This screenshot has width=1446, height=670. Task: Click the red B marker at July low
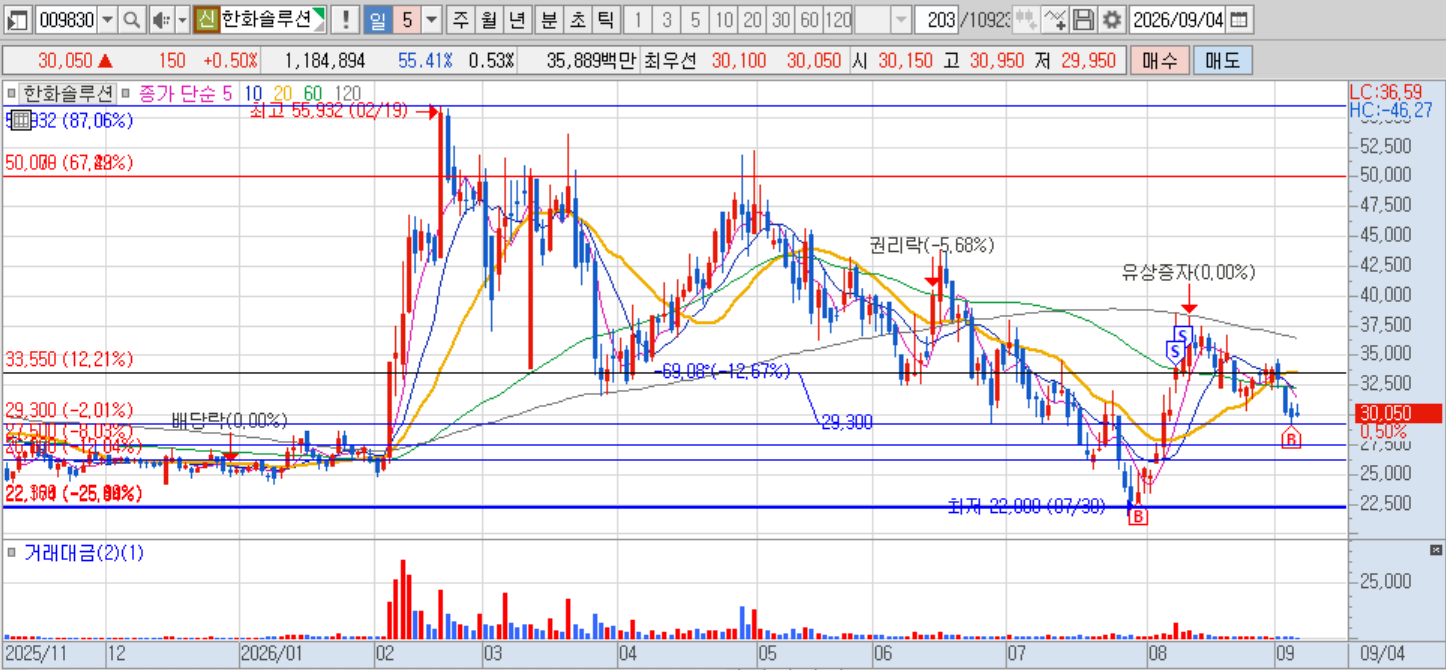[1139, 516]
